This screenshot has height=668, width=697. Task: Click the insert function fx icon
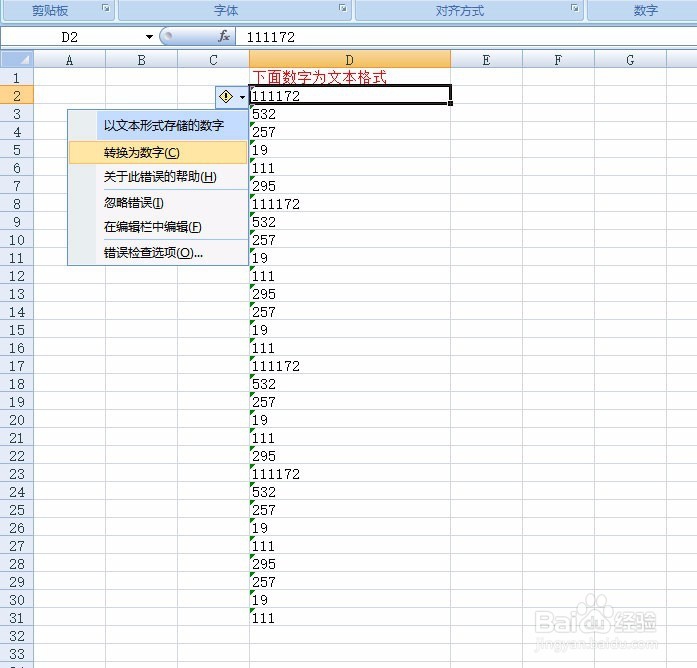[x=224, y=36]
